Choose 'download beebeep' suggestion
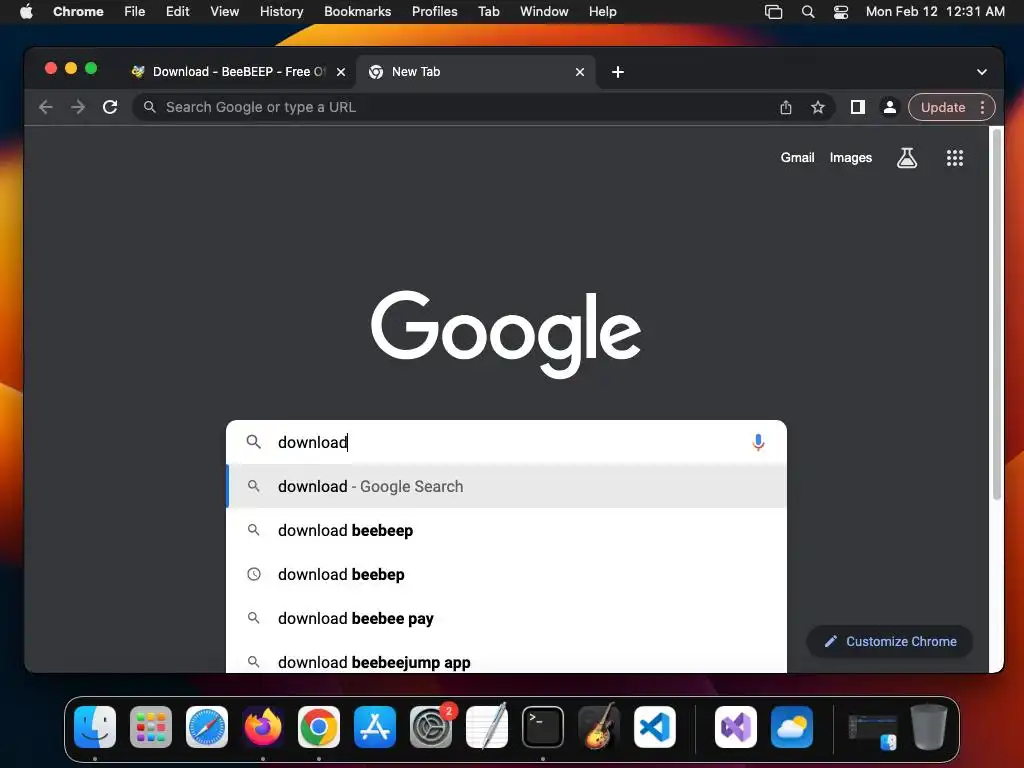 pyautogui.click(x=506, y=530)
